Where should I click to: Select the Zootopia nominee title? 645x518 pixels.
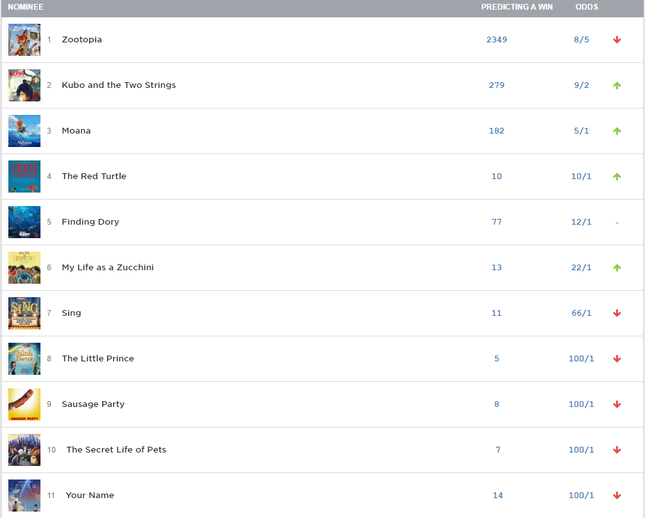click(82, 39)
